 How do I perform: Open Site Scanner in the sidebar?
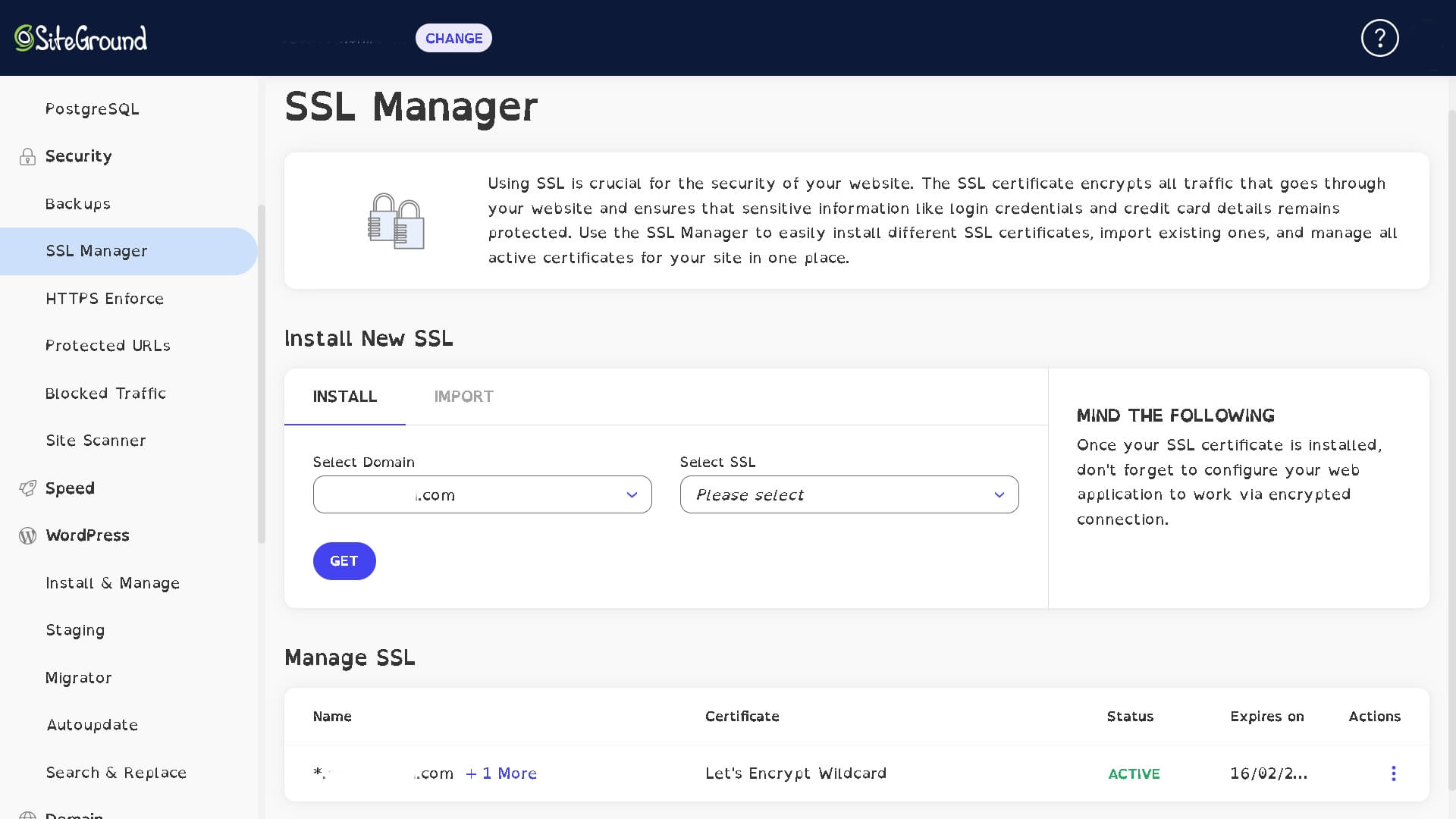96,441
